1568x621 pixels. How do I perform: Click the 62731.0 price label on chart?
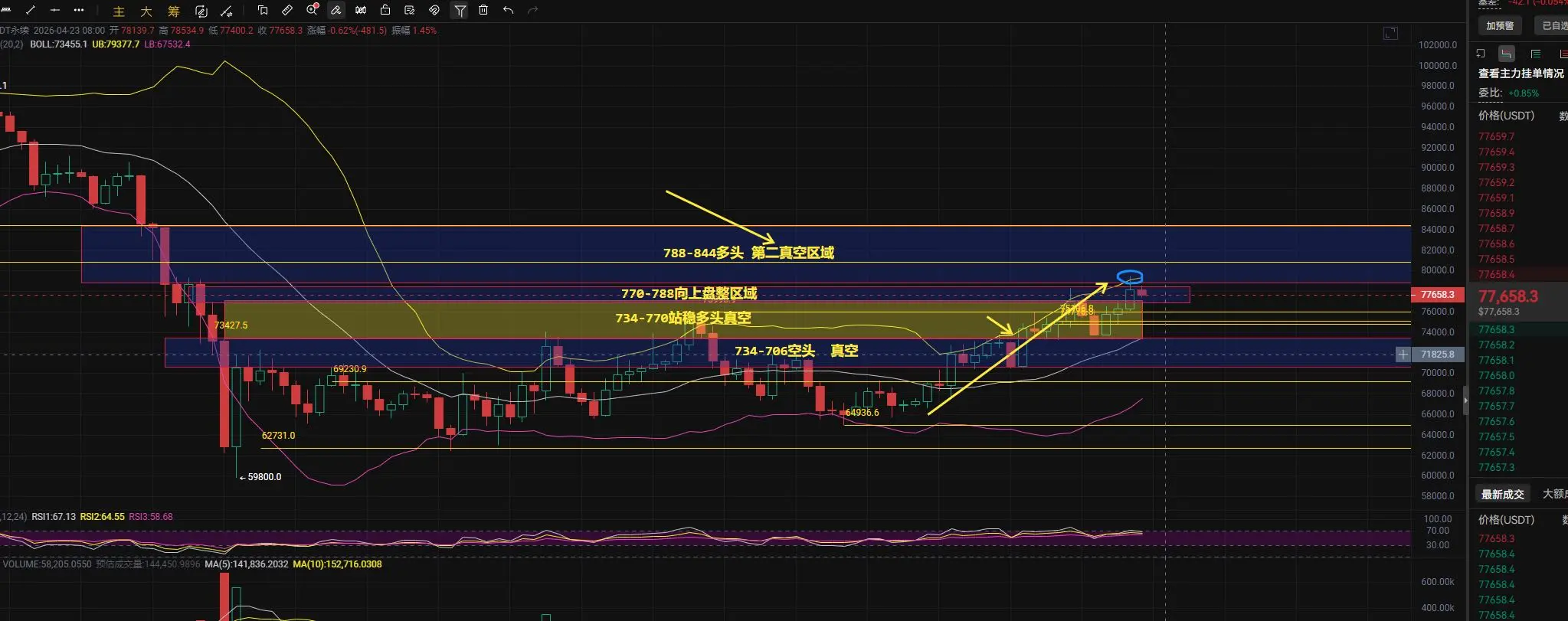click(x=278, y=436)
